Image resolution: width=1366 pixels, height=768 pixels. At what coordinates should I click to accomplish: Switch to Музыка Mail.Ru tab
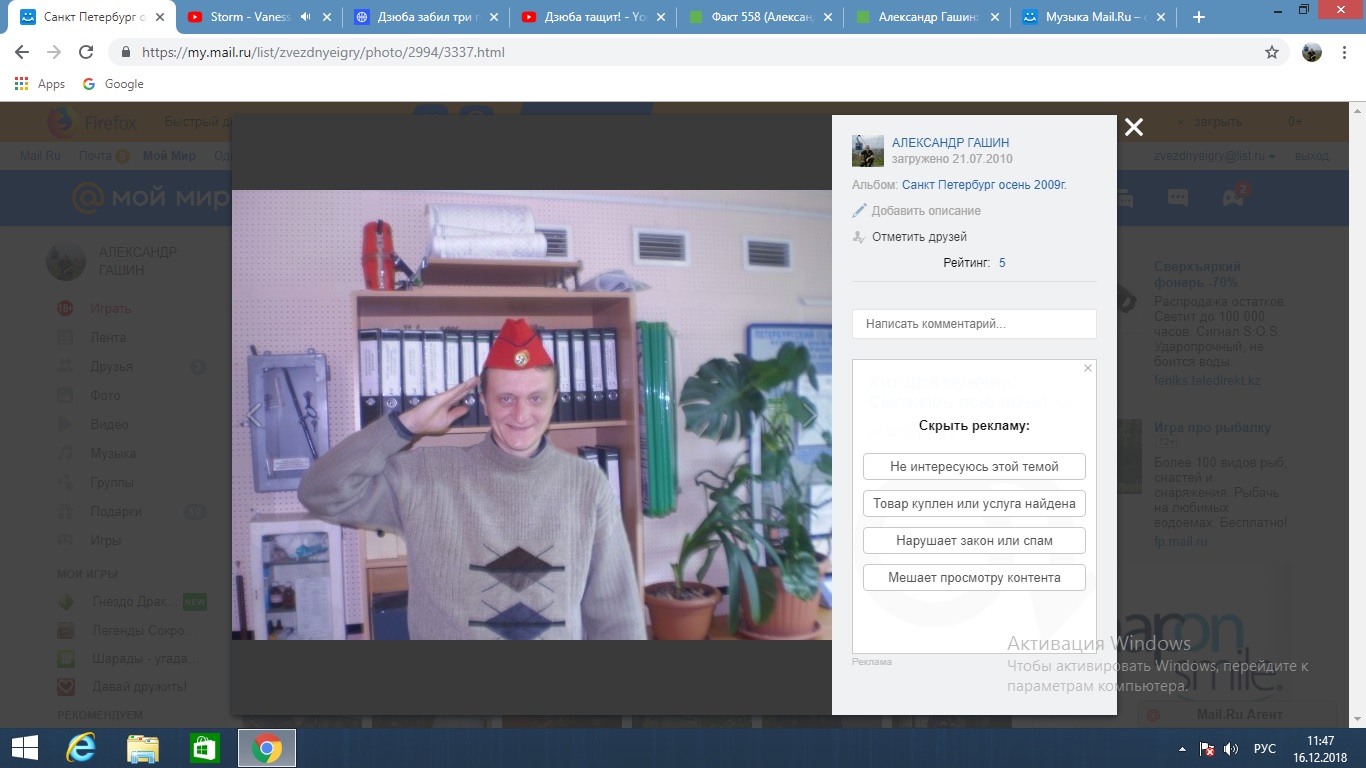(x=1094, y=17)
